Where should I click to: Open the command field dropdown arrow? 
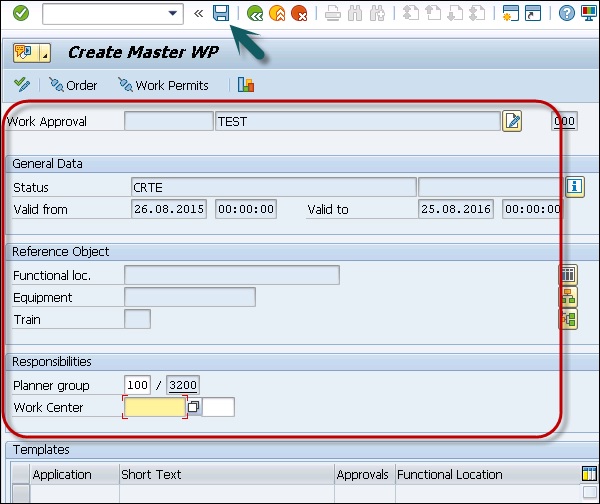pyautogui.click(x=174, y=13)
